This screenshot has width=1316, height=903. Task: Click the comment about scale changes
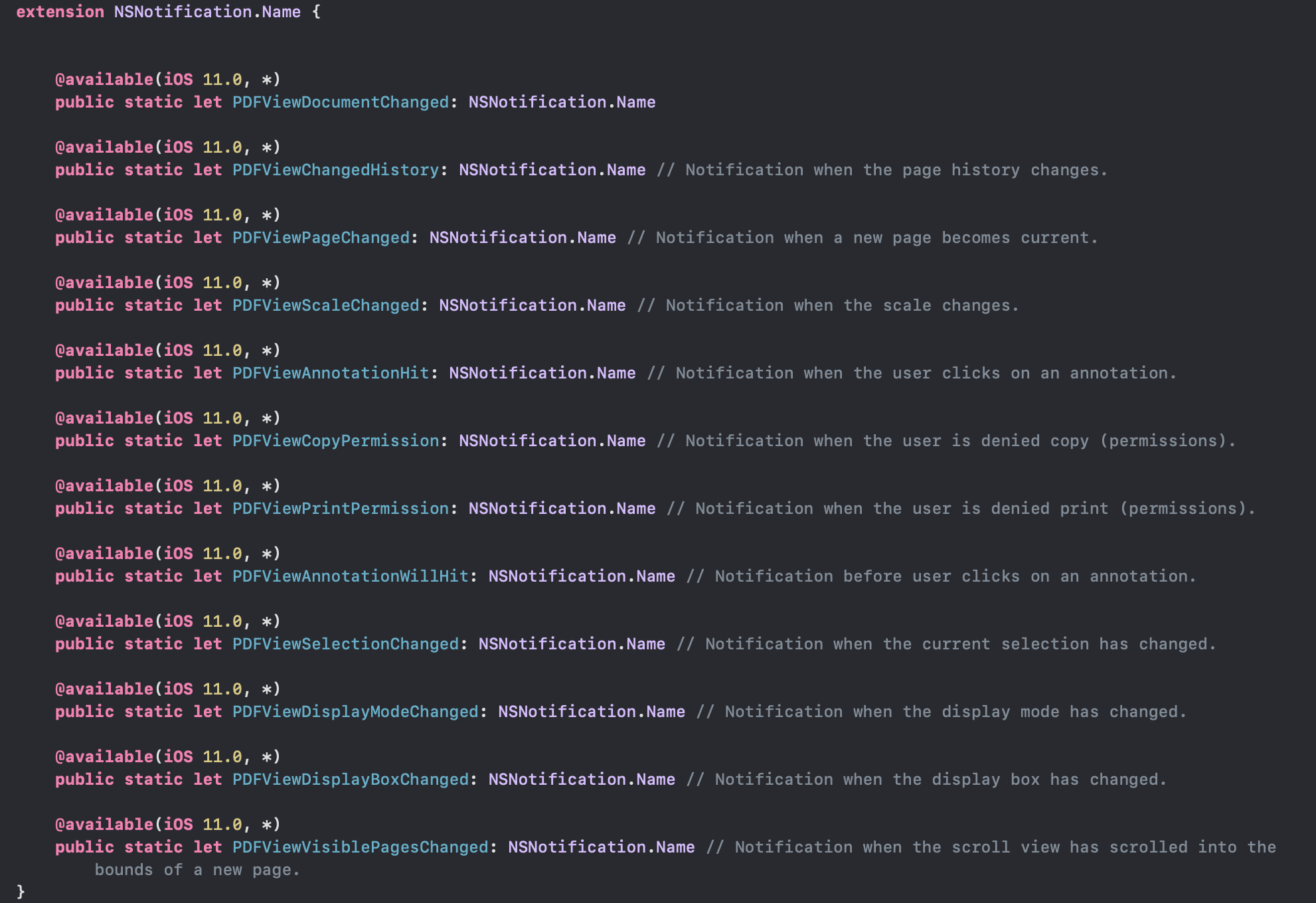[827, 305]
